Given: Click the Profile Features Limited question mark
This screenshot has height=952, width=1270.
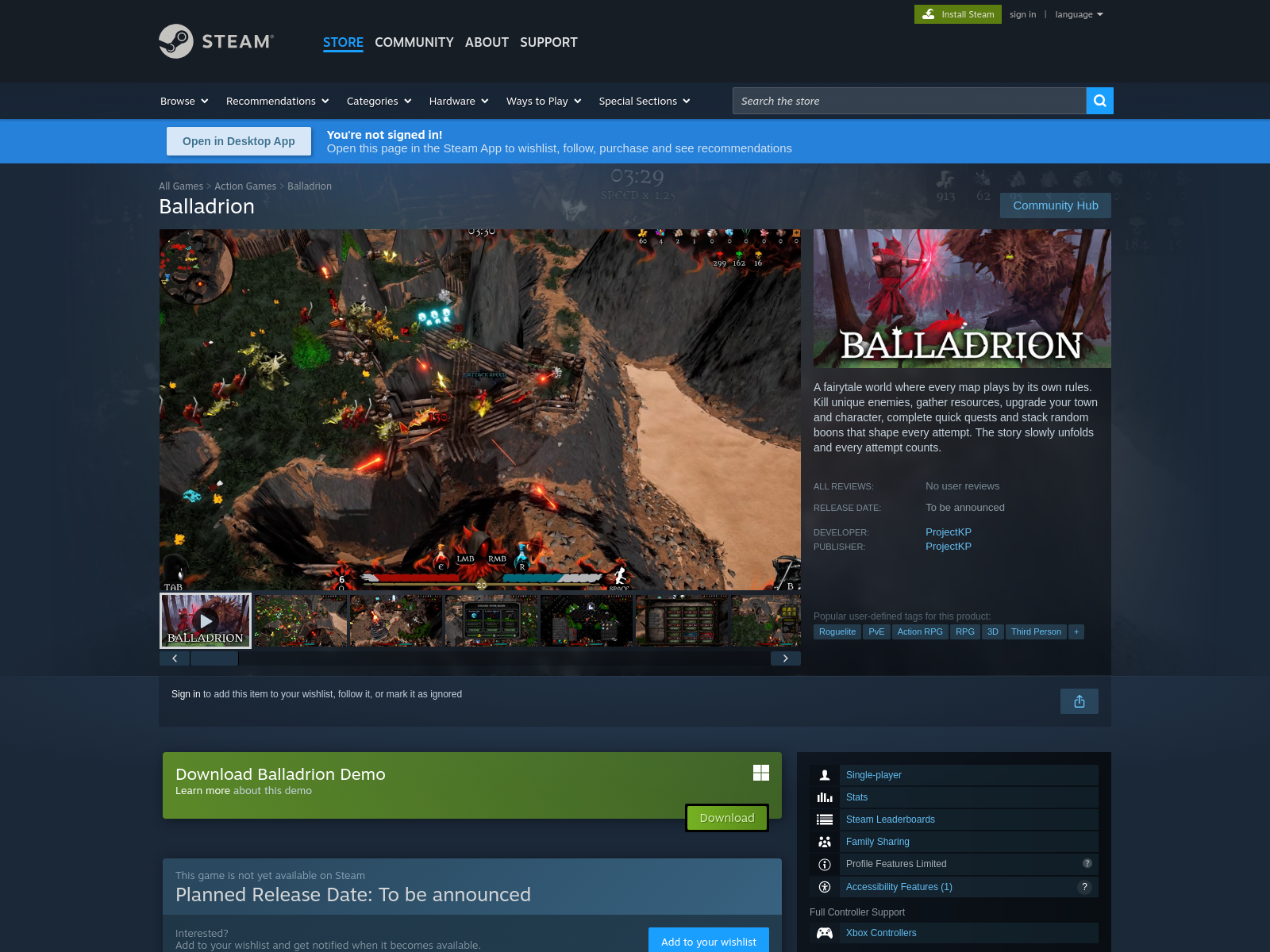Looking at the screenshot, I should pyautogui.click(x=1087, y=863).
